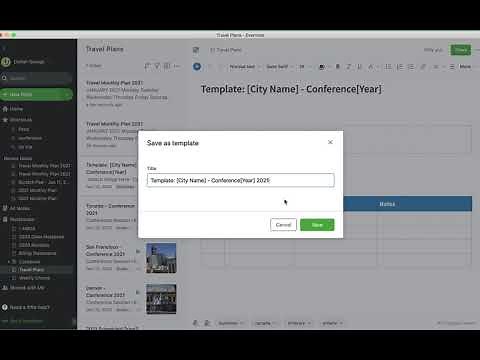
Task: Click the indent icon in toolbar
Action: point(452,67)
